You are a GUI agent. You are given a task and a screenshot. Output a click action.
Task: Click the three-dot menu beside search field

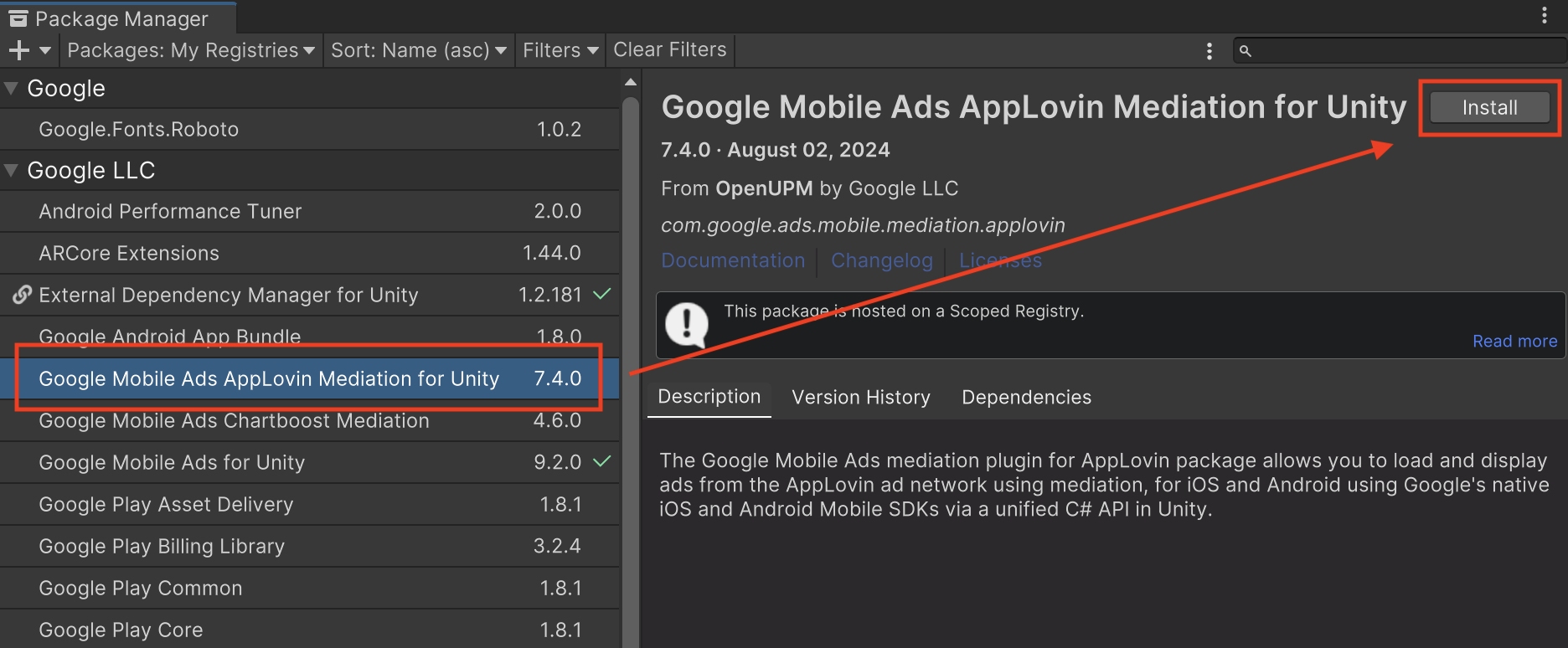[x=1209, y=51]
